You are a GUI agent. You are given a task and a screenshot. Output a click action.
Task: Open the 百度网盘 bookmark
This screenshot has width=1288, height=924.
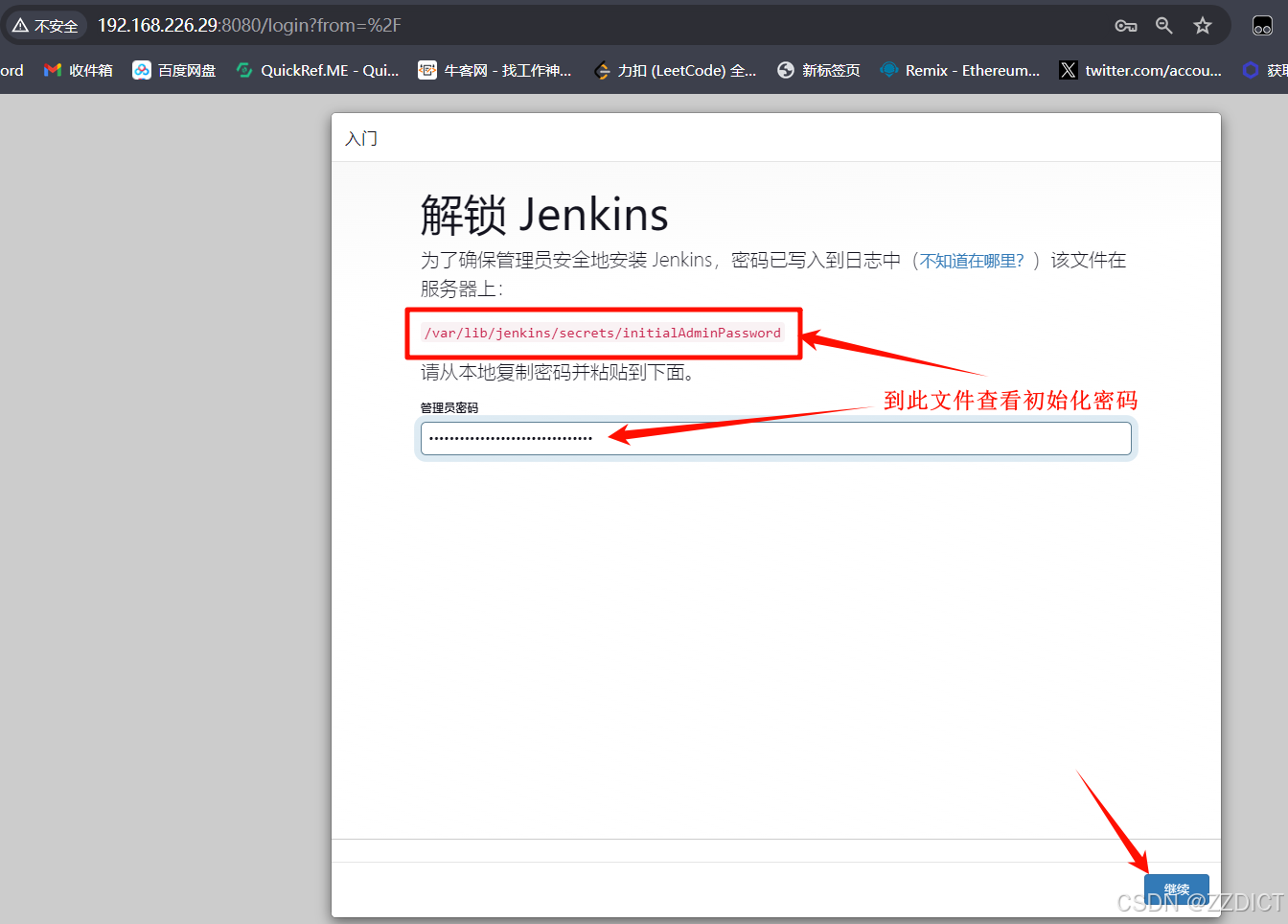174,70
